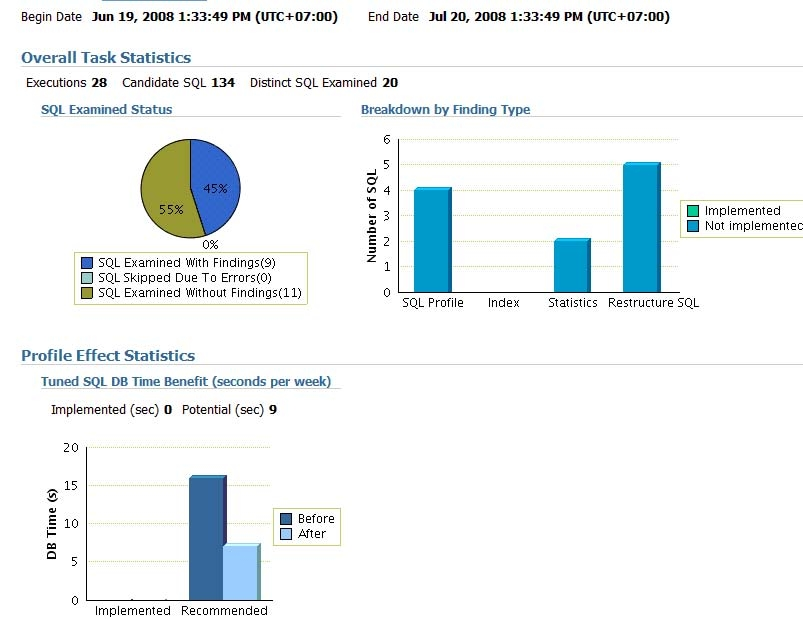Select the SQL Examined Status heading

click(107, 110)
